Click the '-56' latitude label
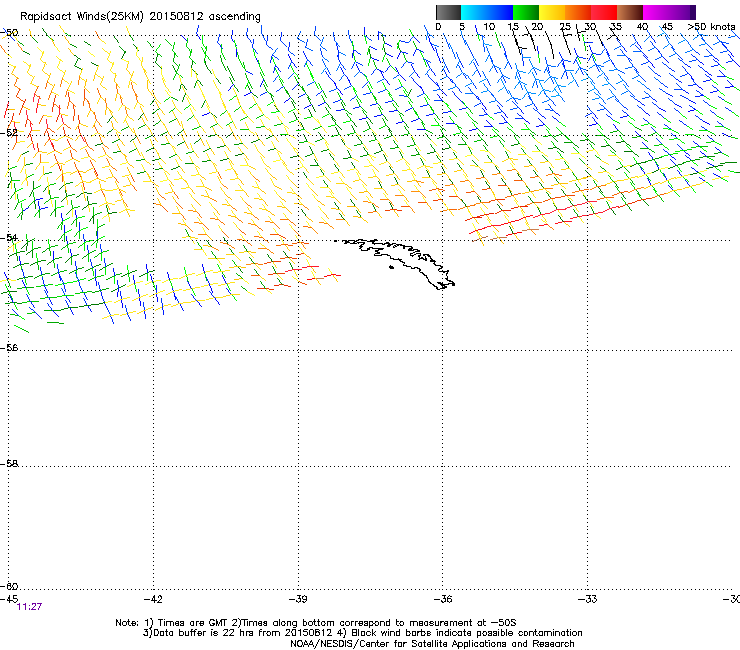Viewport: 740px width, 650px height. 9,347
